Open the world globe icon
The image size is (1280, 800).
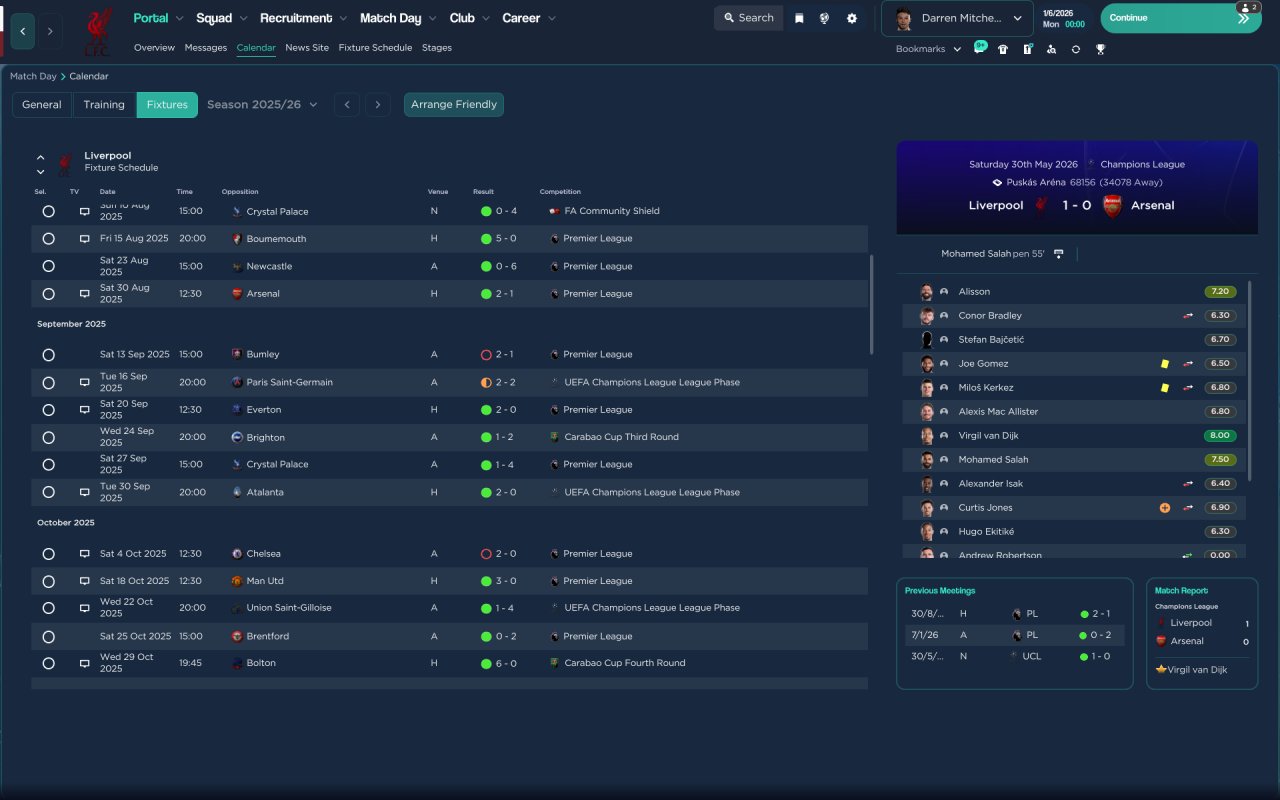click(x=824, y=18)
